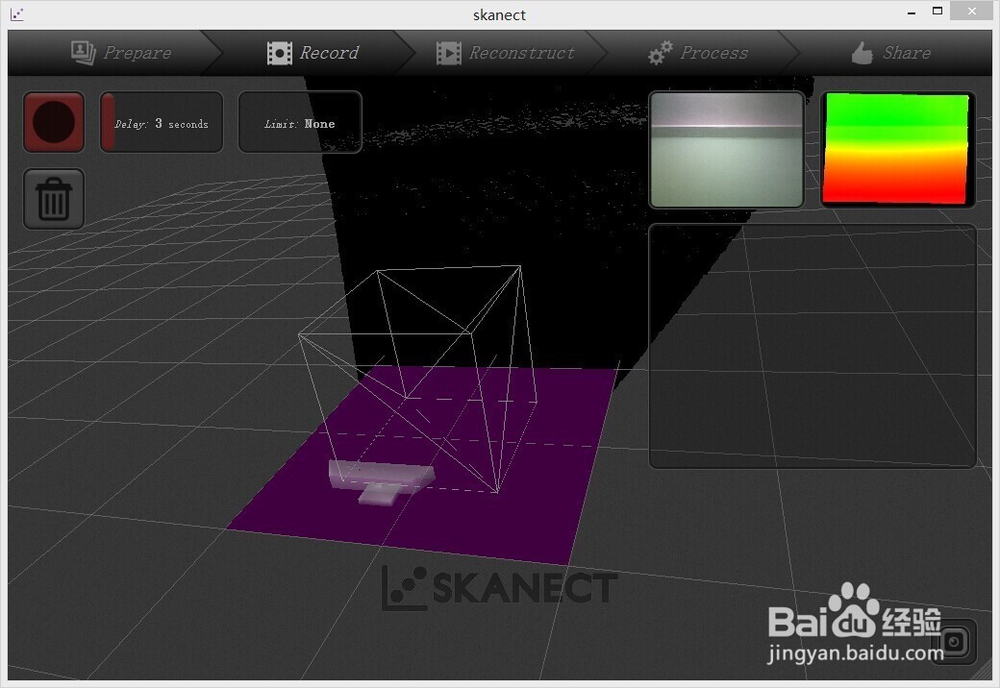
Task: Click the color camera preview thumbnail
Action: click(726, 150)
